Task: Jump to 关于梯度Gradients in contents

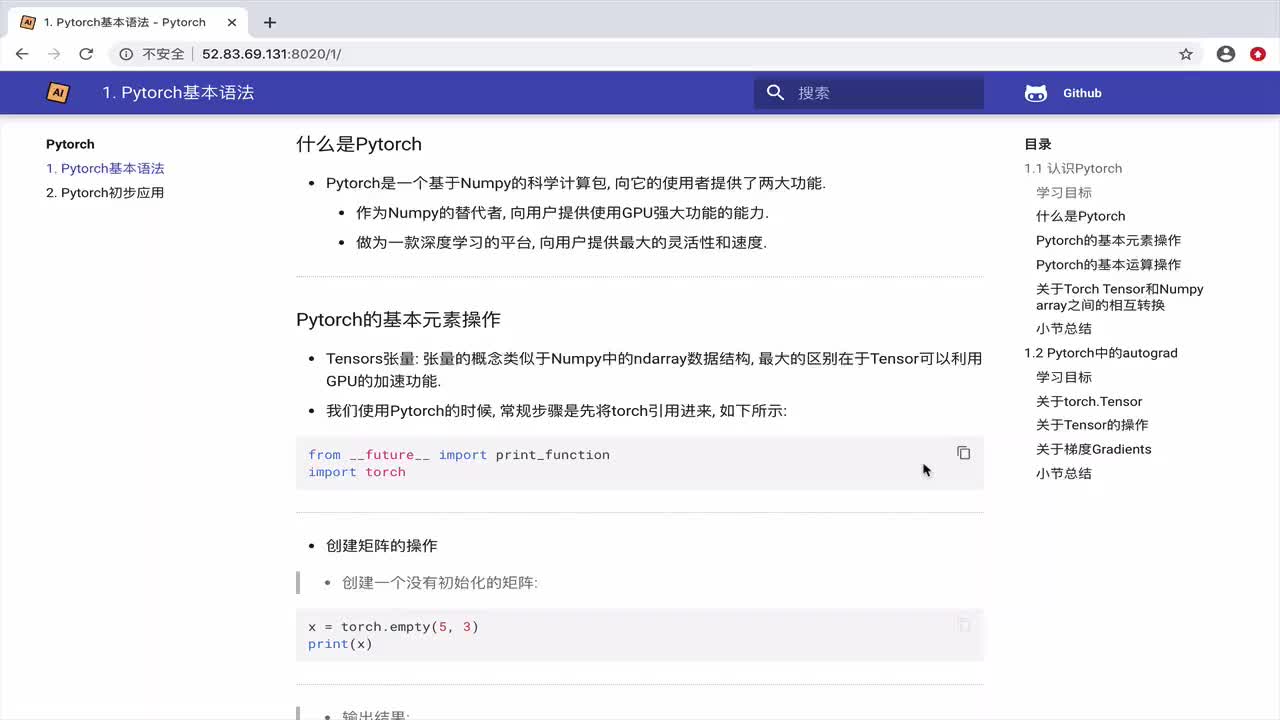Action: coord(1094,449)
